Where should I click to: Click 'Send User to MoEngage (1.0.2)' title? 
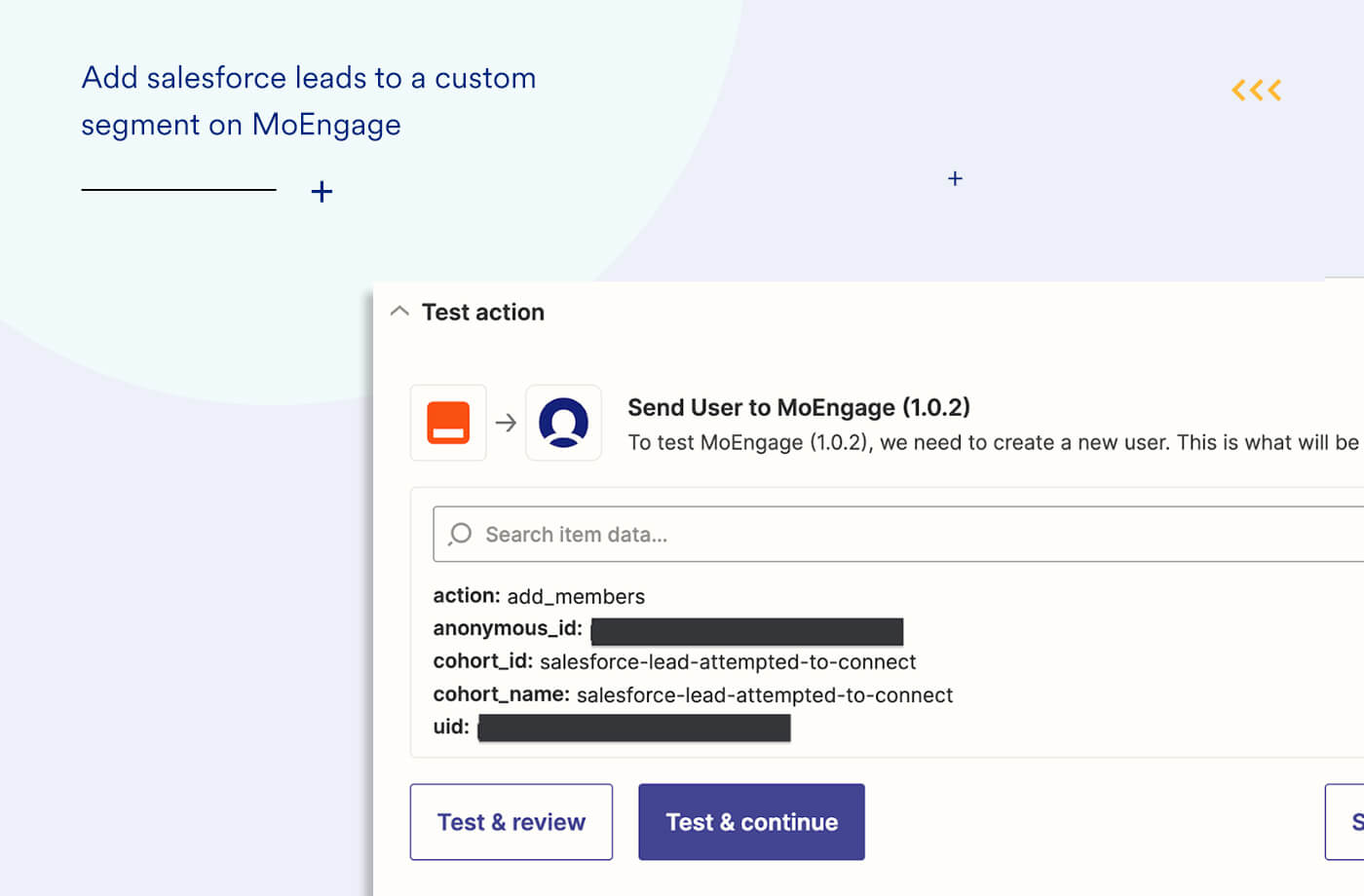coord(799,407)
